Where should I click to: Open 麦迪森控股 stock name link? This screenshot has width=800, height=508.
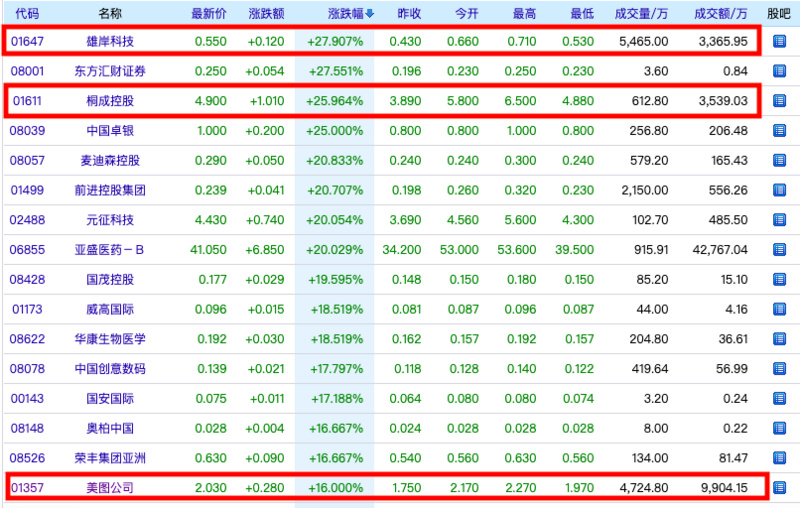pos(110,160)
